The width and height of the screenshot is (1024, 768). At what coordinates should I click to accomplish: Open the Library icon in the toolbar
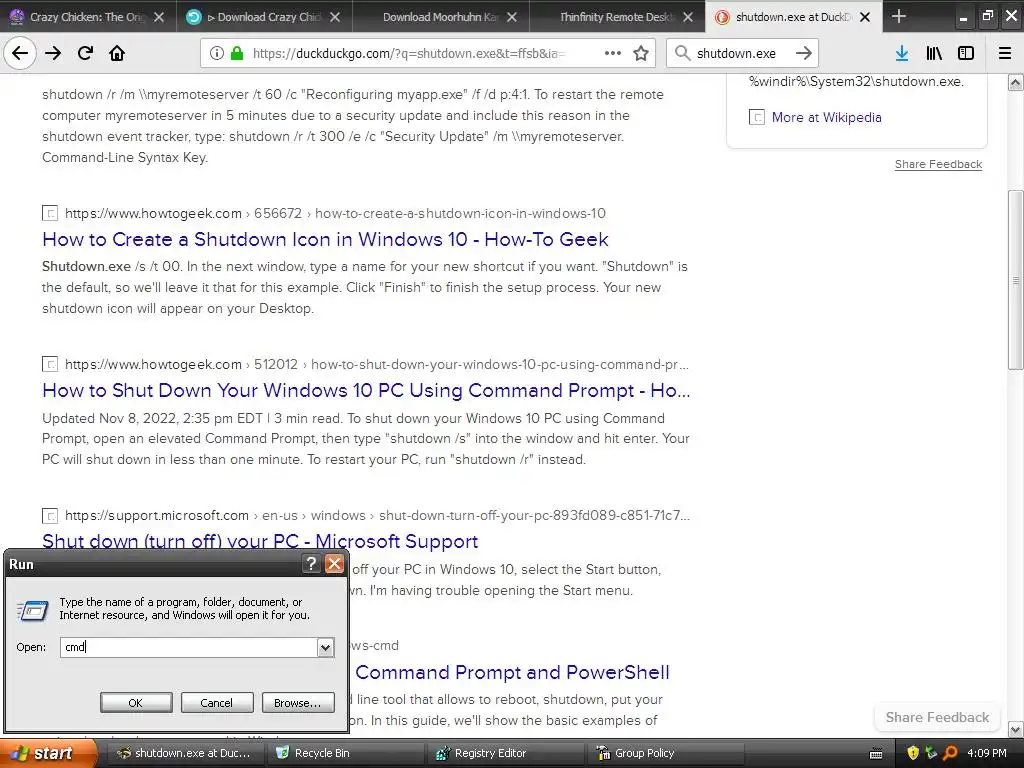[x=934, y=53]
